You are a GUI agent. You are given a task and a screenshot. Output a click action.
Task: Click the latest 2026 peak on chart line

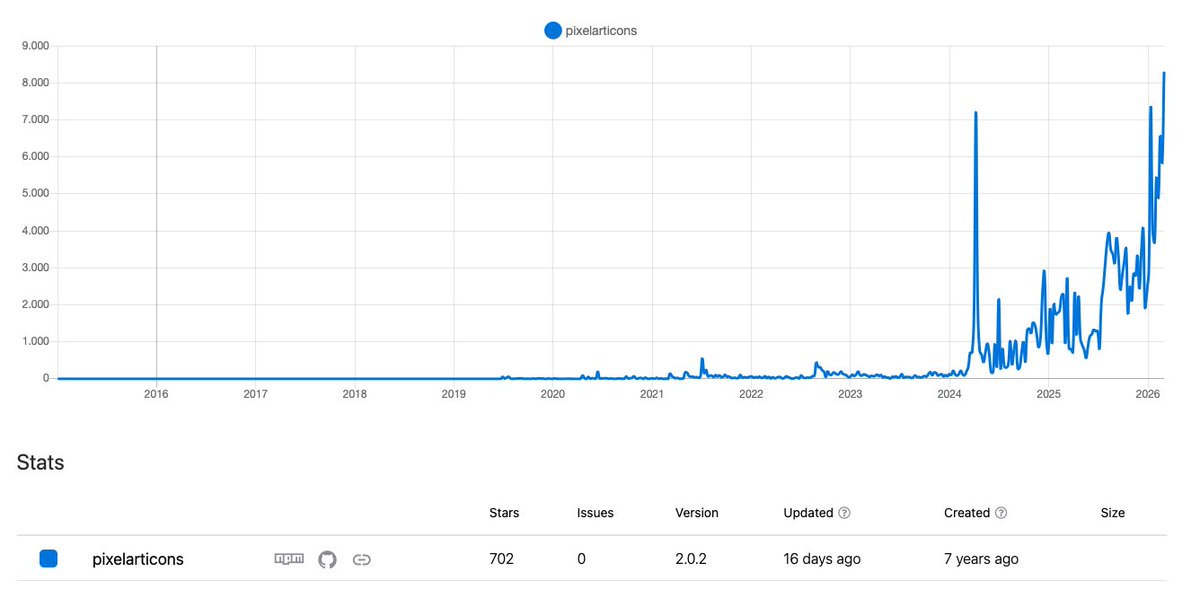click(x=1164, y=73)
